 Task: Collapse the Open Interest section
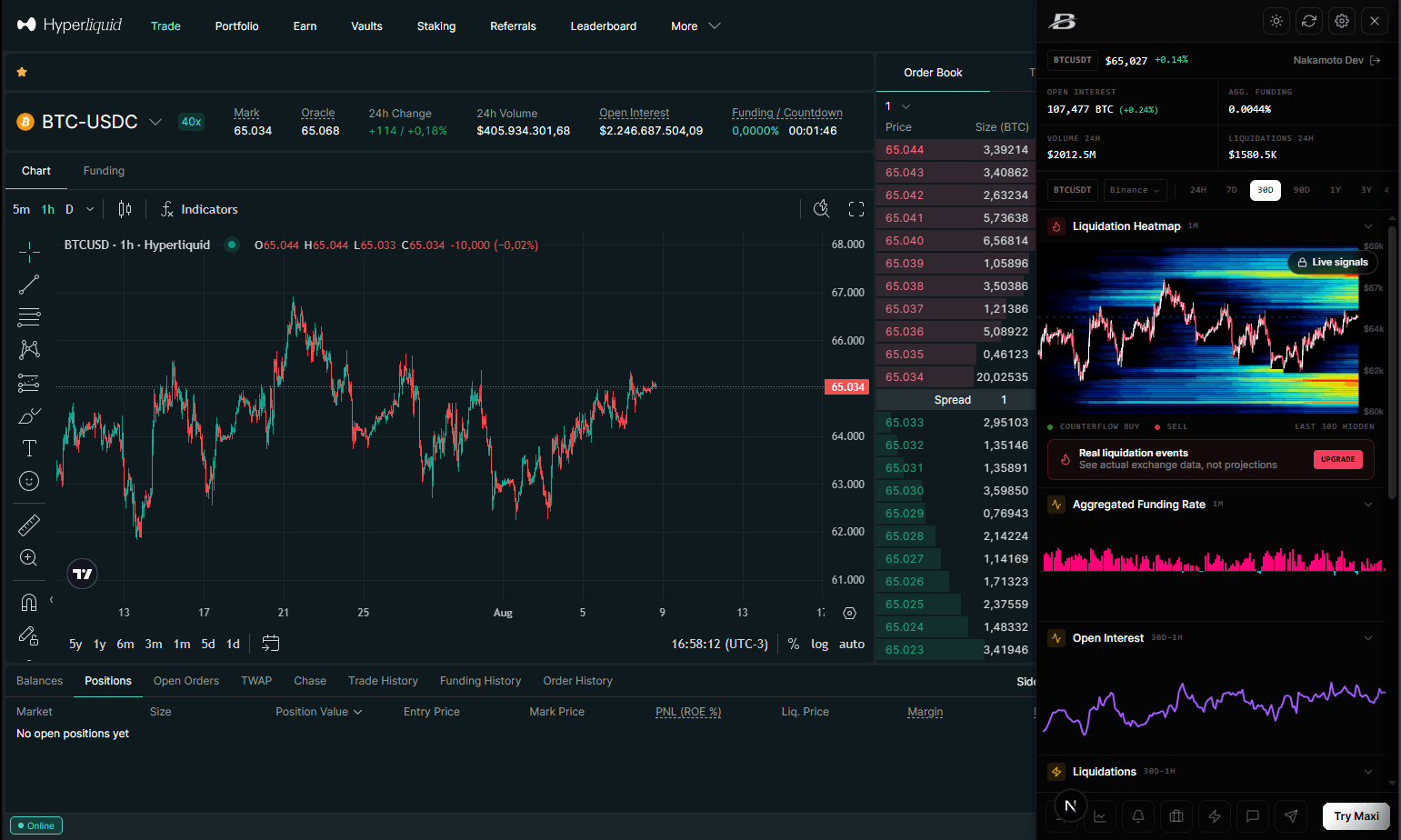tap(1368, 638)
